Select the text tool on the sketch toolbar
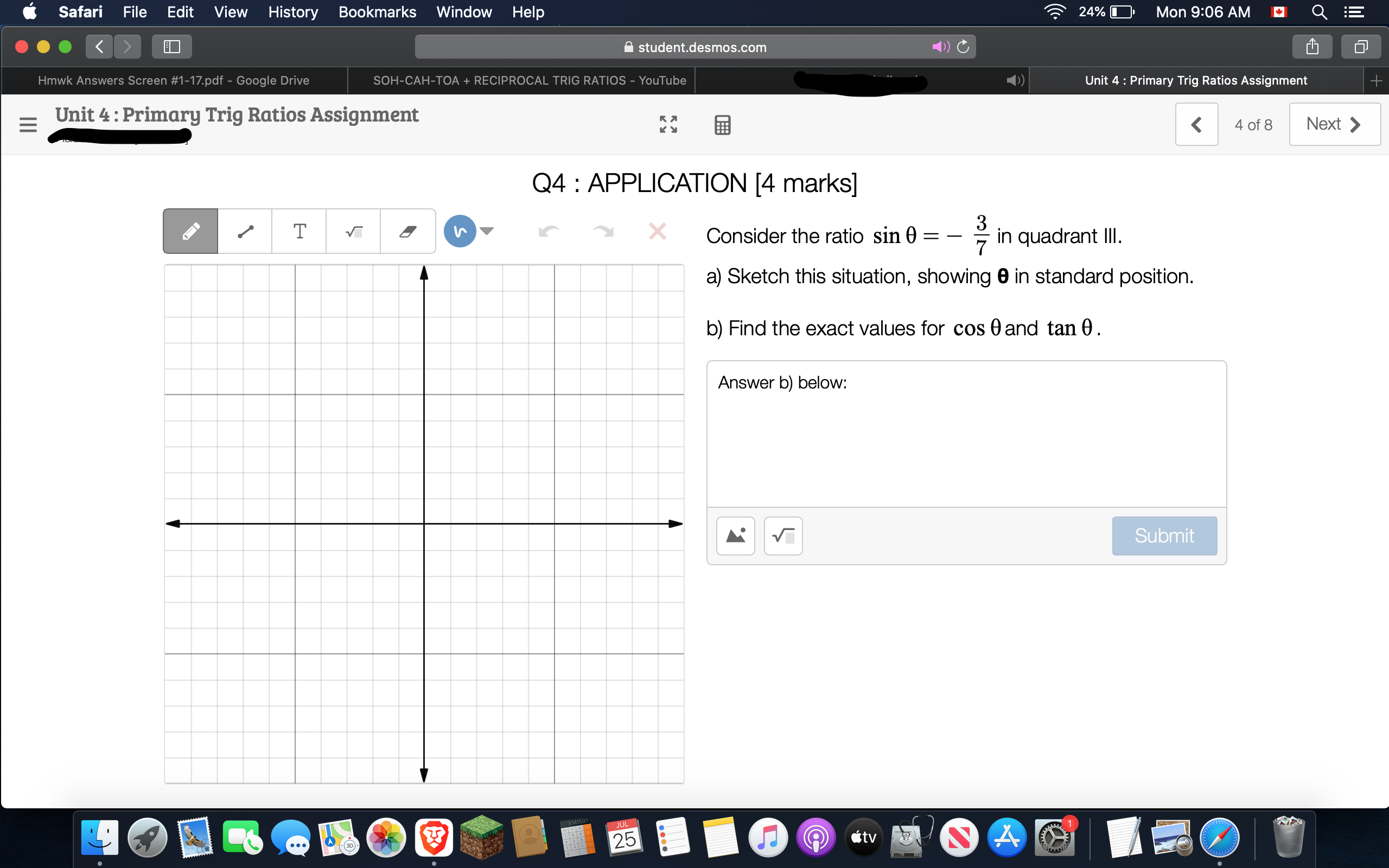 pos(298,231)
